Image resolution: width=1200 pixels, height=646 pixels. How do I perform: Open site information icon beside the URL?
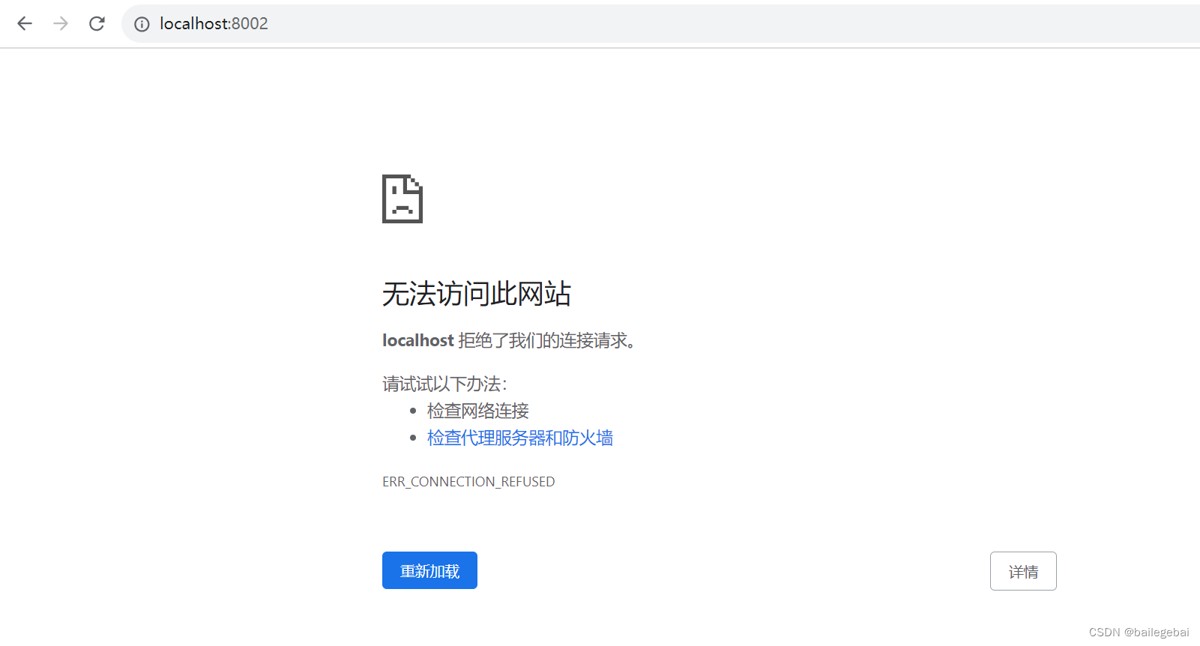click(x=142, y=24)
